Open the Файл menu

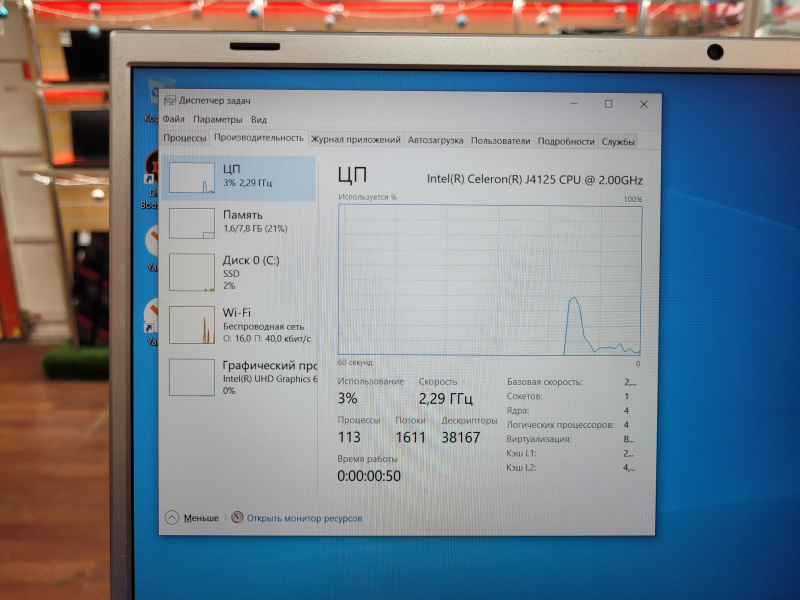[174, 120]
